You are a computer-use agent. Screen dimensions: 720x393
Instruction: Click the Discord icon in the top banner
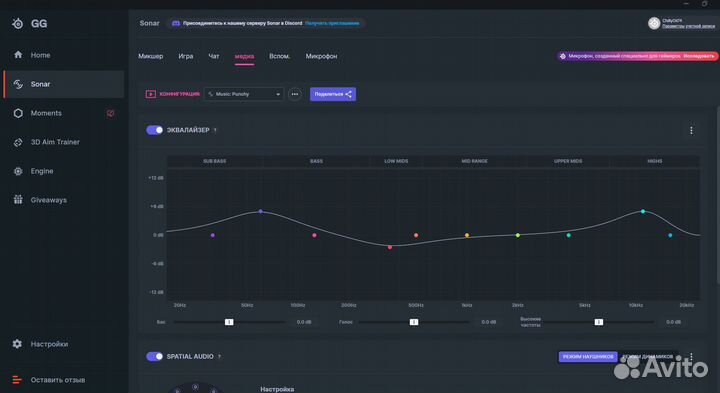pyautogui.click(x=176, y=23)
